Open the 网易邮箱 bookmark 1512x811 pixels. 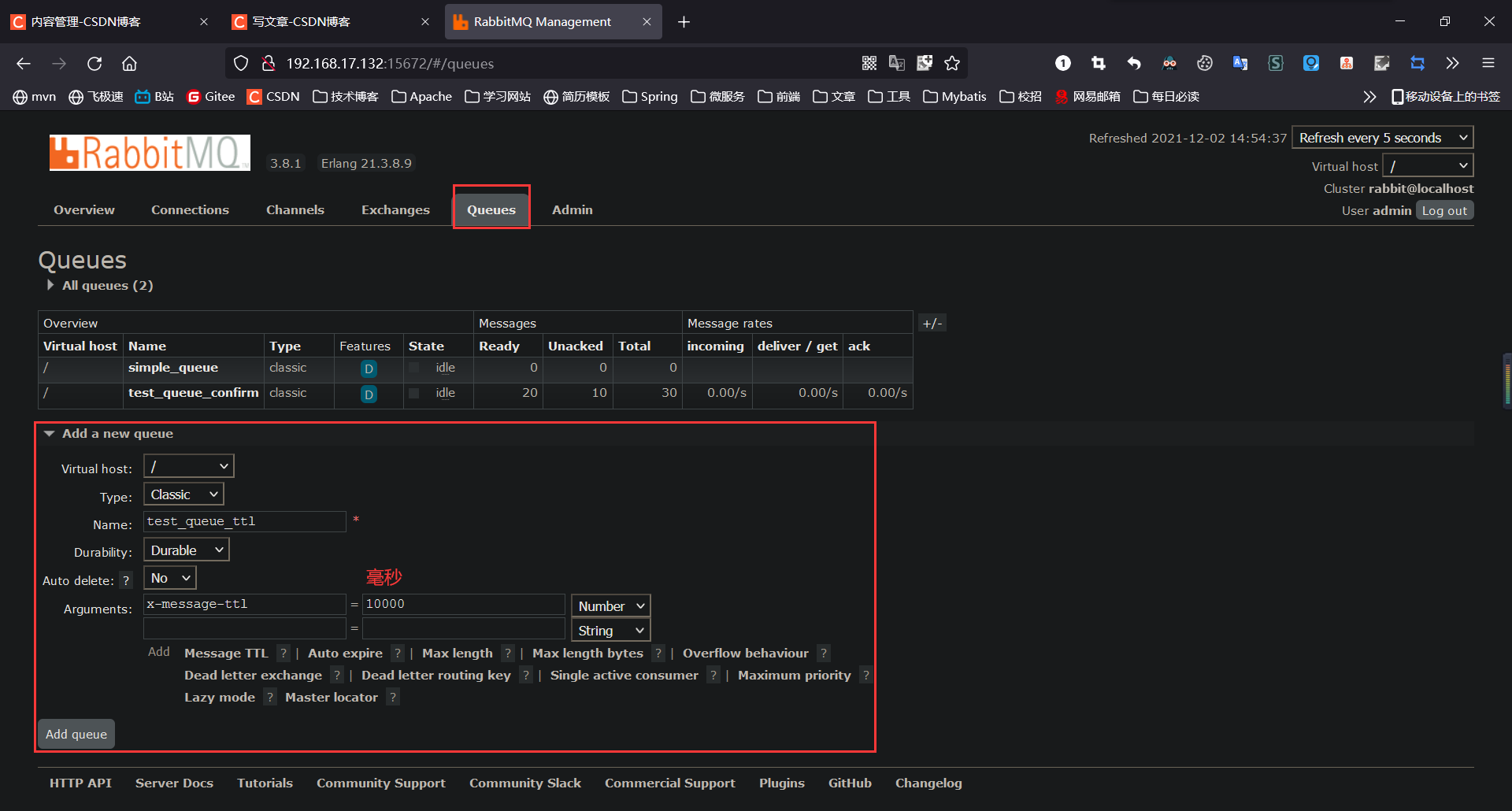[1087, 97]
